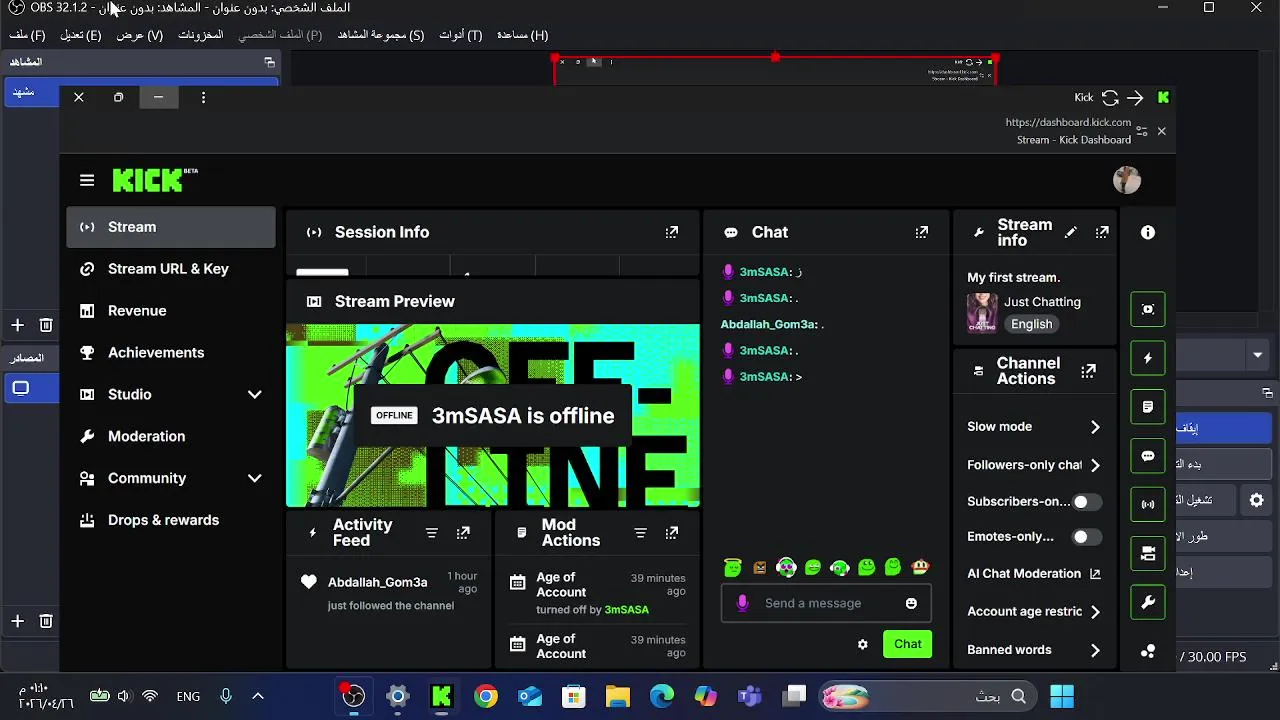Open the dock three-dot options menu
The width and height of the screenshot is (1280, 720).
point(203,97)
